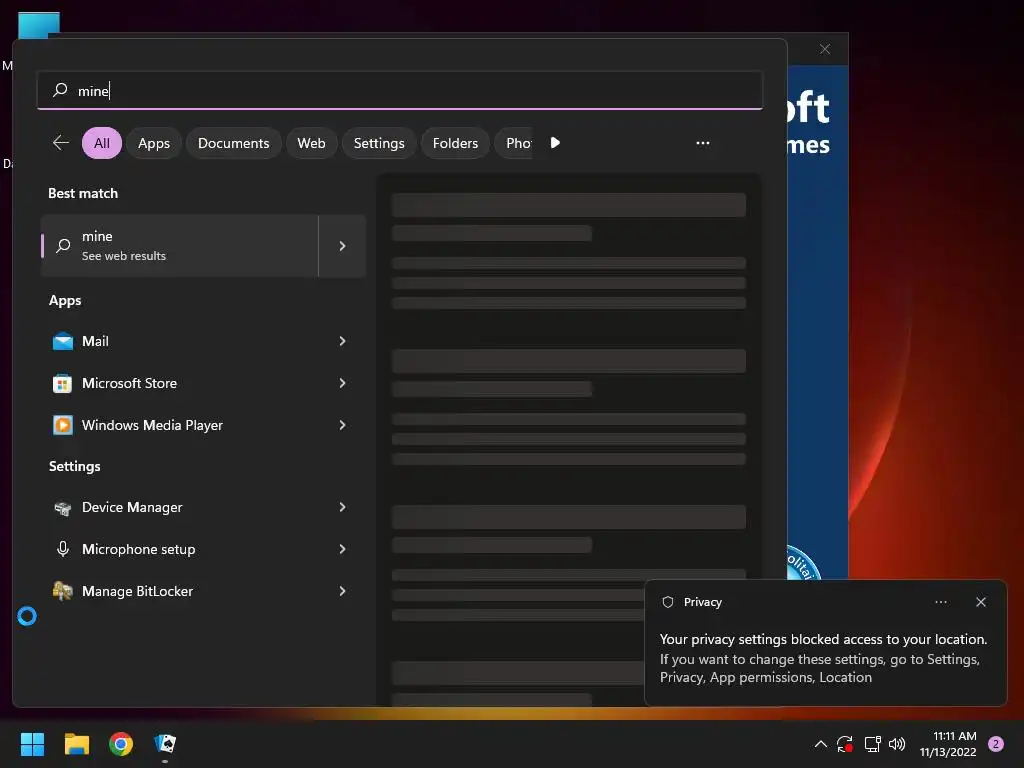This screenshot has width=1024, height=768.
Task: Open the volume speaker tray icon
Action: (x=897, y=744)
